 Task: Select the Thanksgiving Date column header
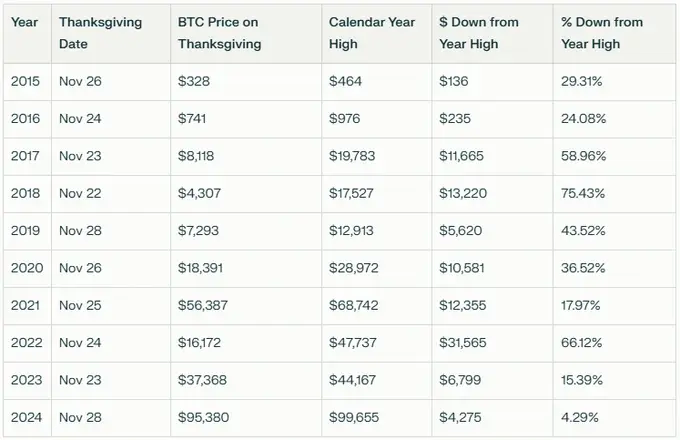coord(100,32)
